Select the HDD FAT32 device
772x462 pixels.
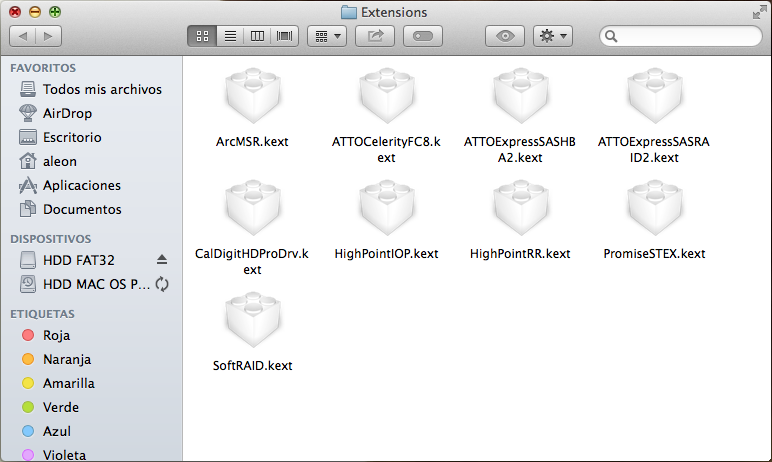coord(79,260)
